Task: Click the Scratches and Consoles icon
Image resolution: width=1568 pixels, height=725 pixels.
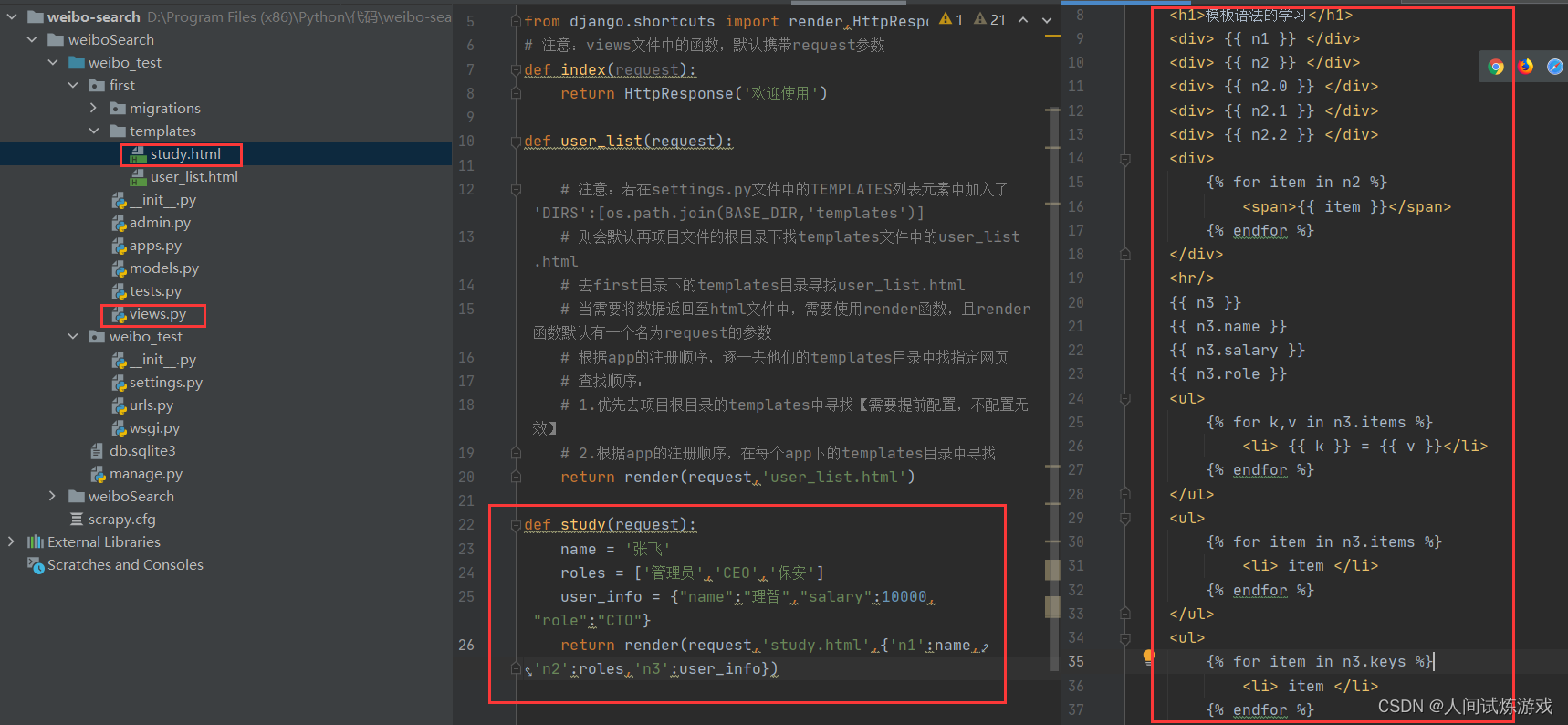Action: click(36, 565)
